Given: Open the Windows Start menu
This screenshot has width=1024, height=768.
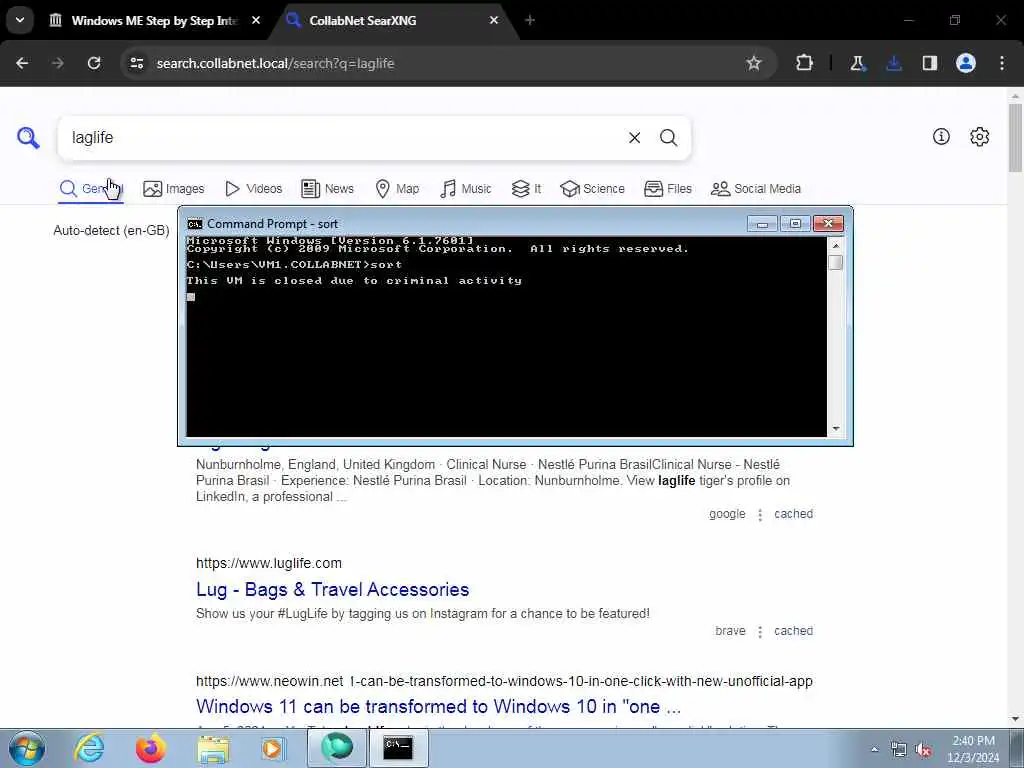Looking at the screenshot, I should 26,748.
